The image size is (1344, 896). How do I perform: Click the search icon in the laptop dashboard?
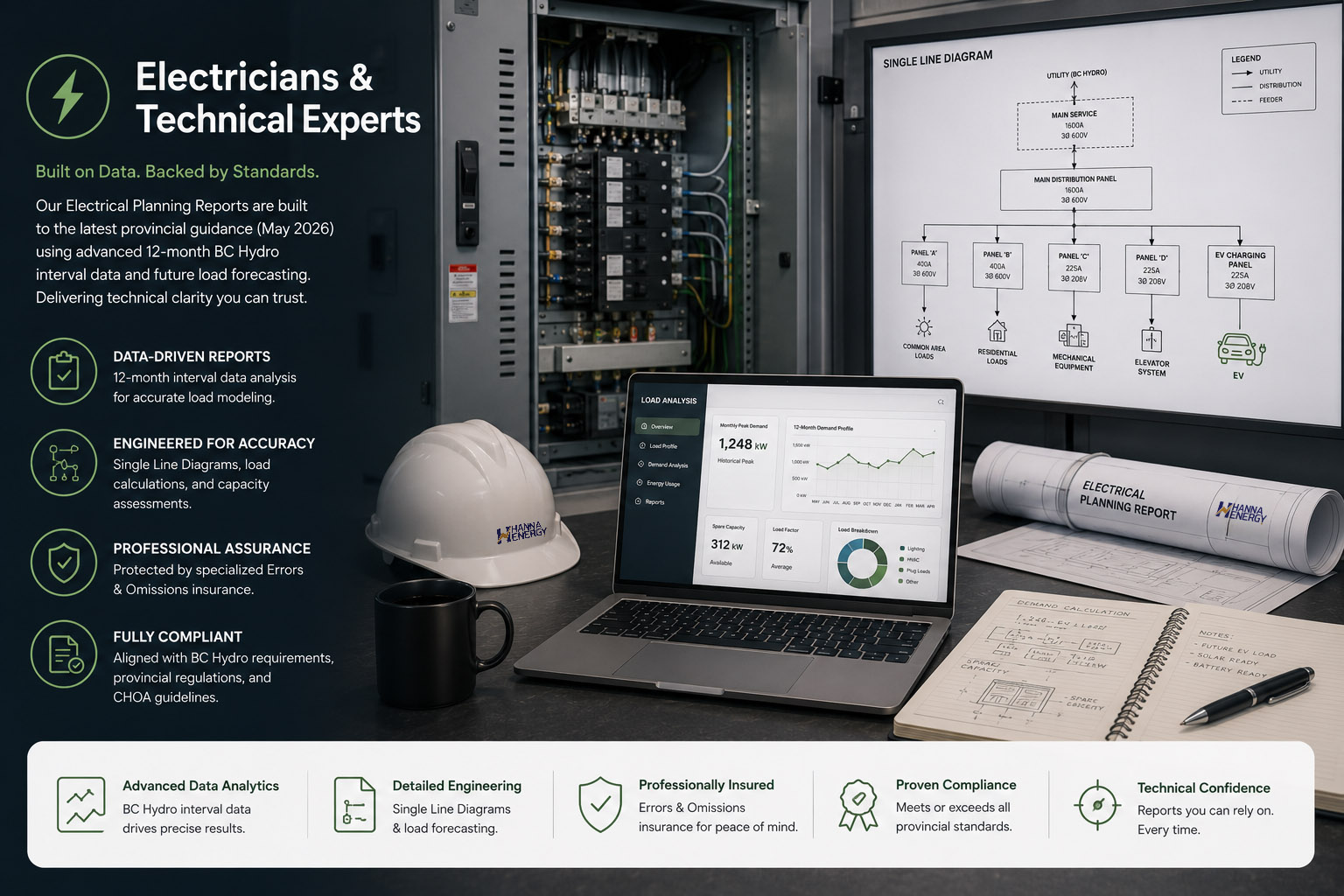[941, 402]
